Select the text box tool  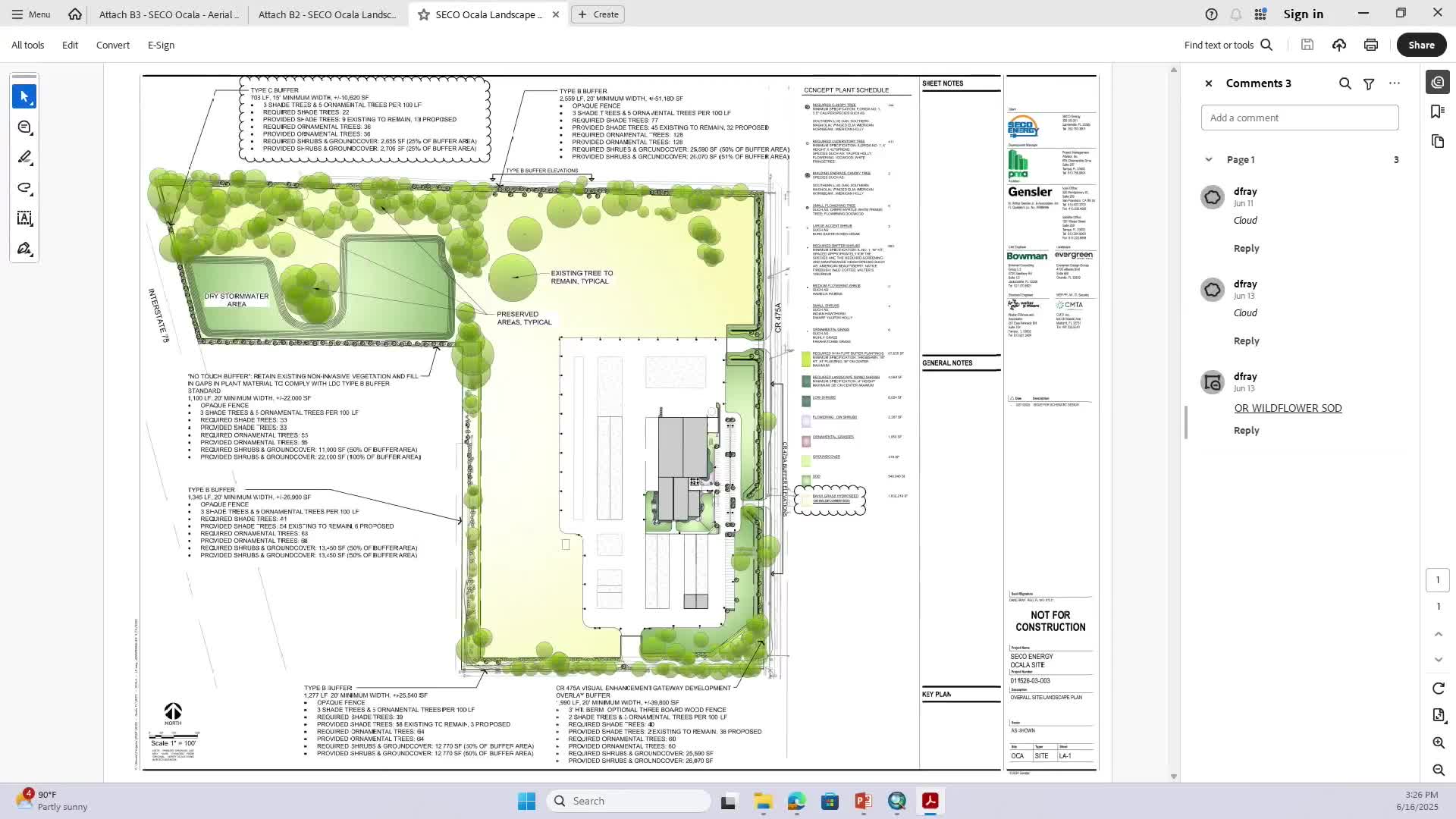coord(24,218)
